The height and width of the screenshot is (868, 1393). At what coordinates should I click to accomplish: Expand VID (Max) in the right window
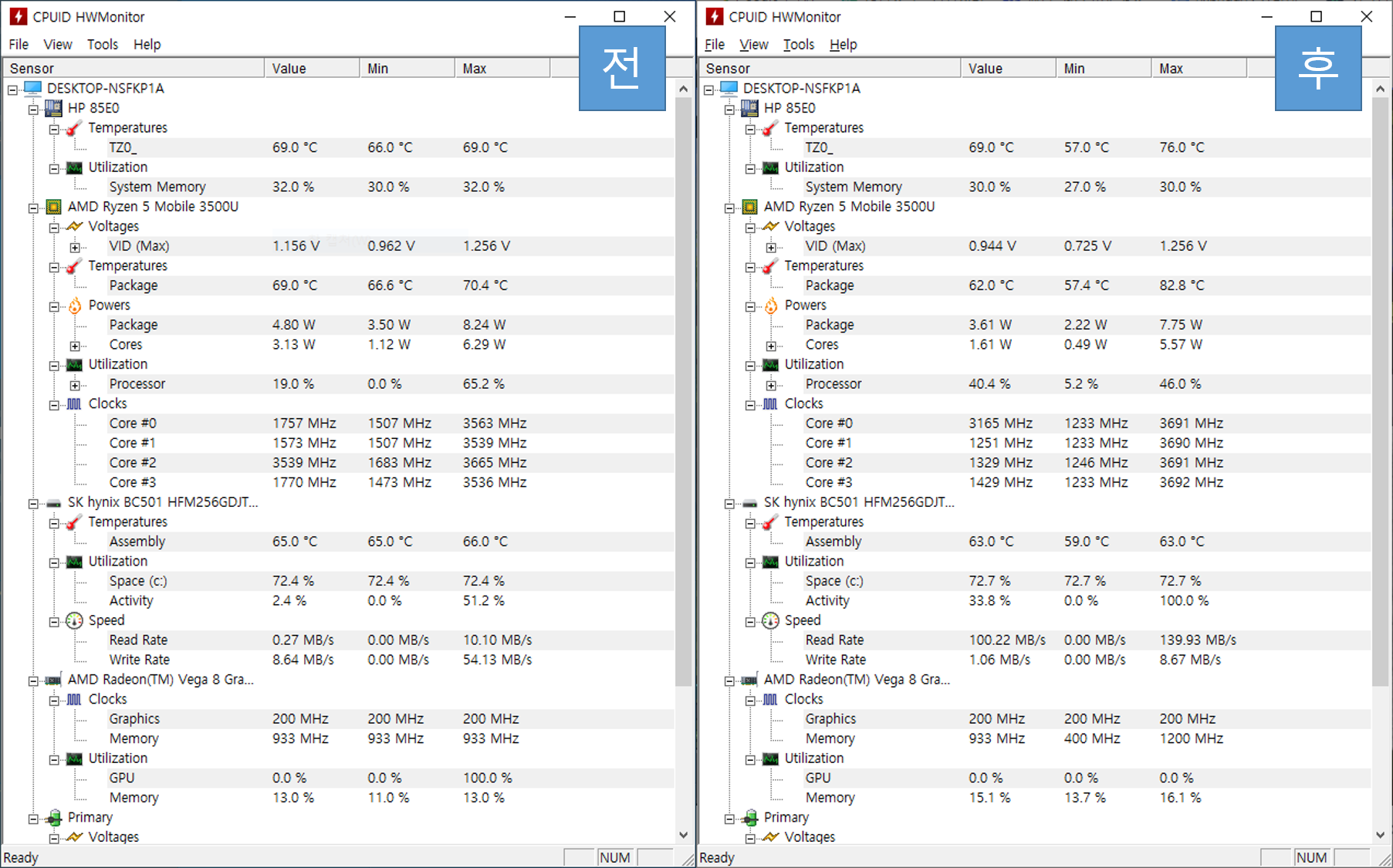[771, 247]
